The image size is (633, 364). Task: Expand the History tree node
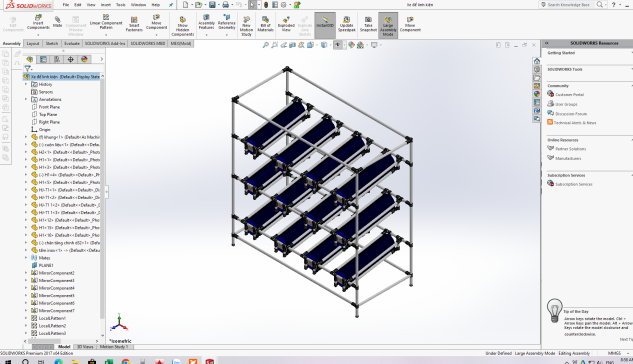pos(26,84)
